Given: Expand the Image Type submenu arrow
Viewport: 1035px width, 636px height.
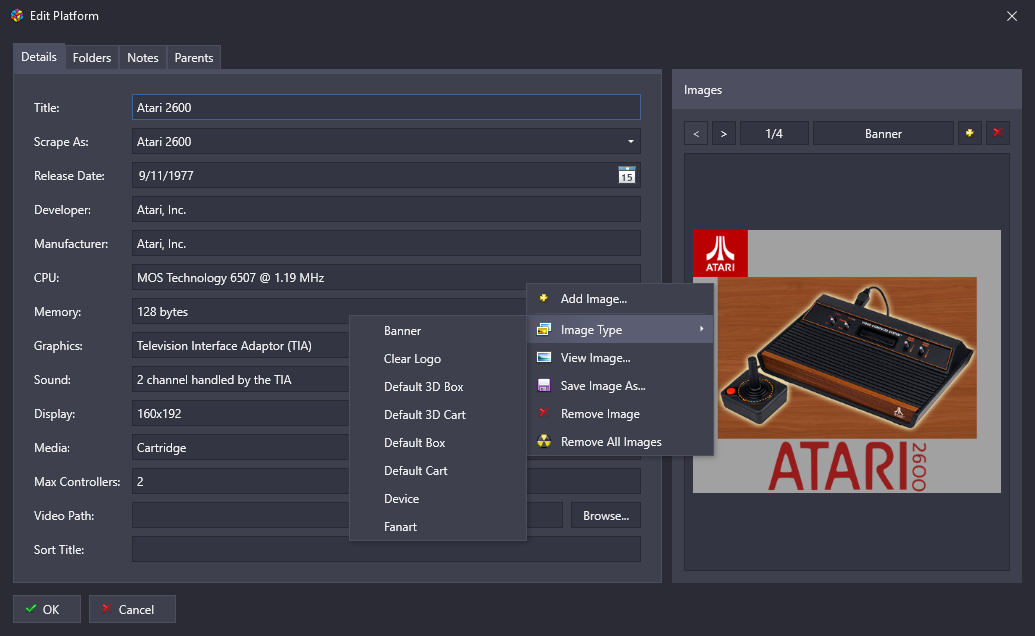Looking at the screenshot, I should [x=702, y=329].
